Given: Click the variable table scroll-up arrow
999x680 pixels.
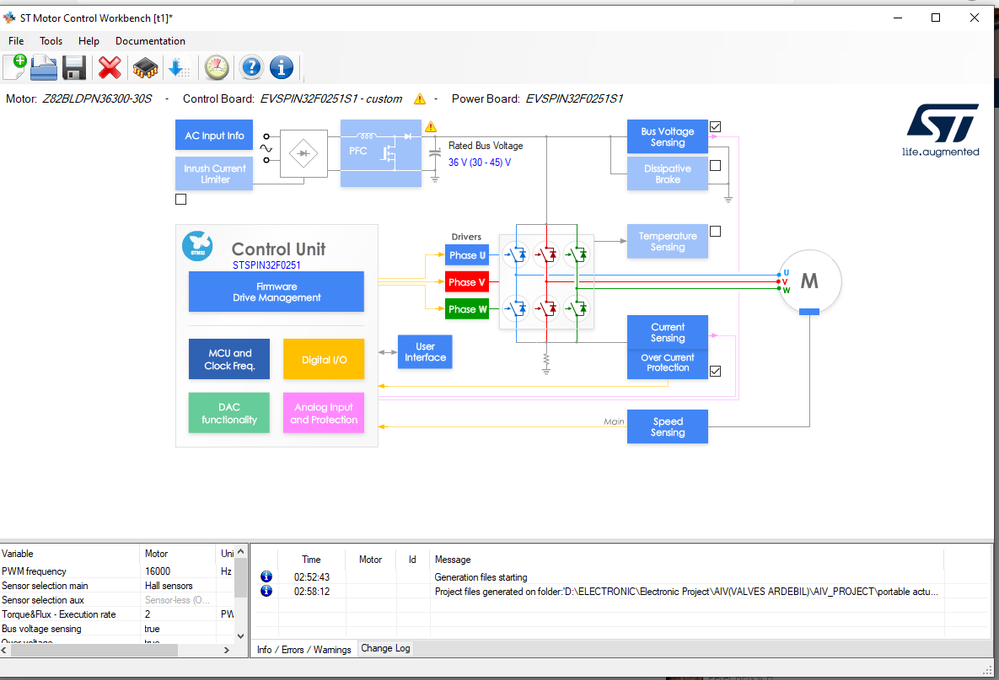Looking at the screenshot, I should [x=241, y=551].
